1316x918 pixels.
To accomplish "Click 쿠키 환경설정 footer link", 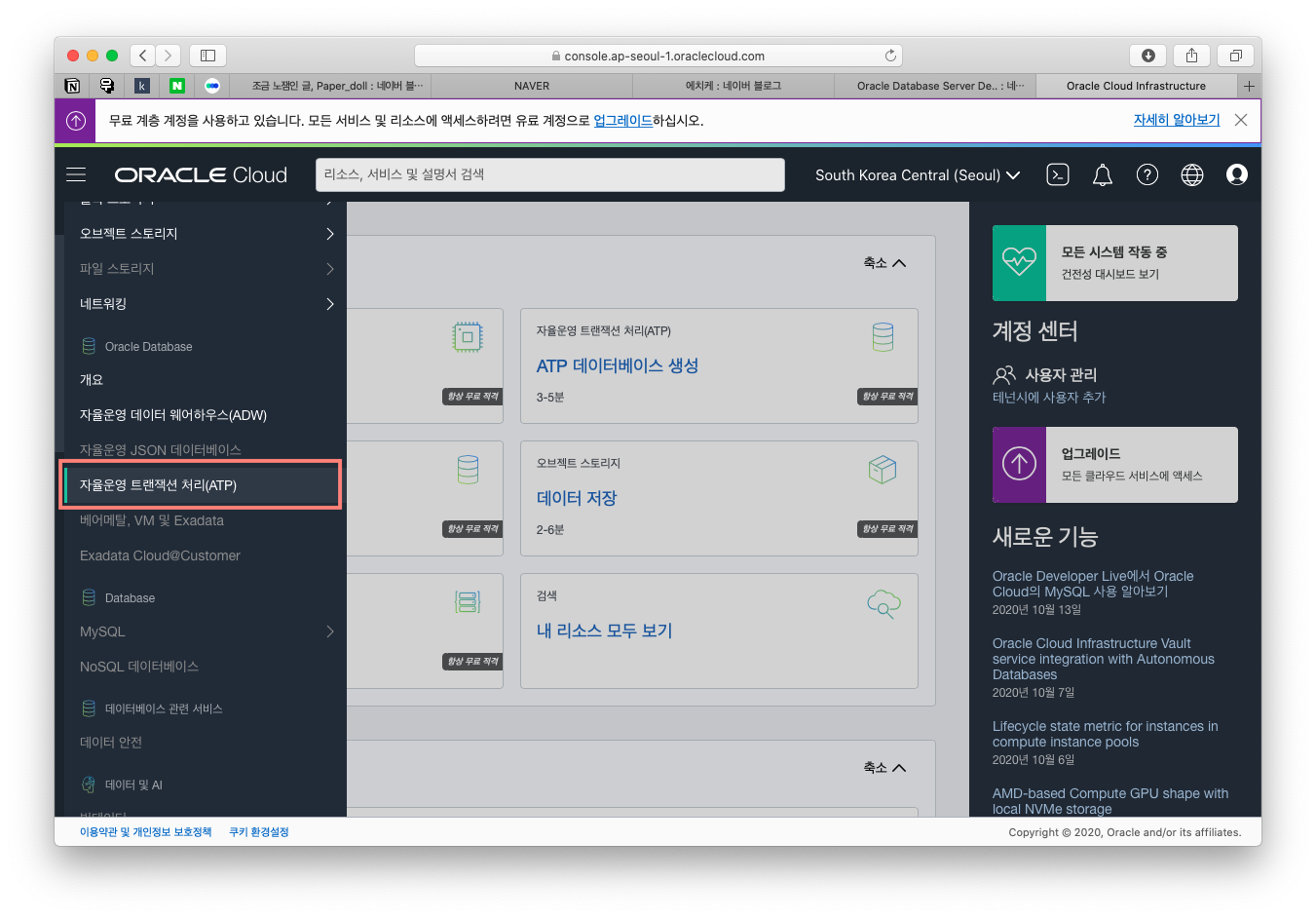I will tap(258, 832).
